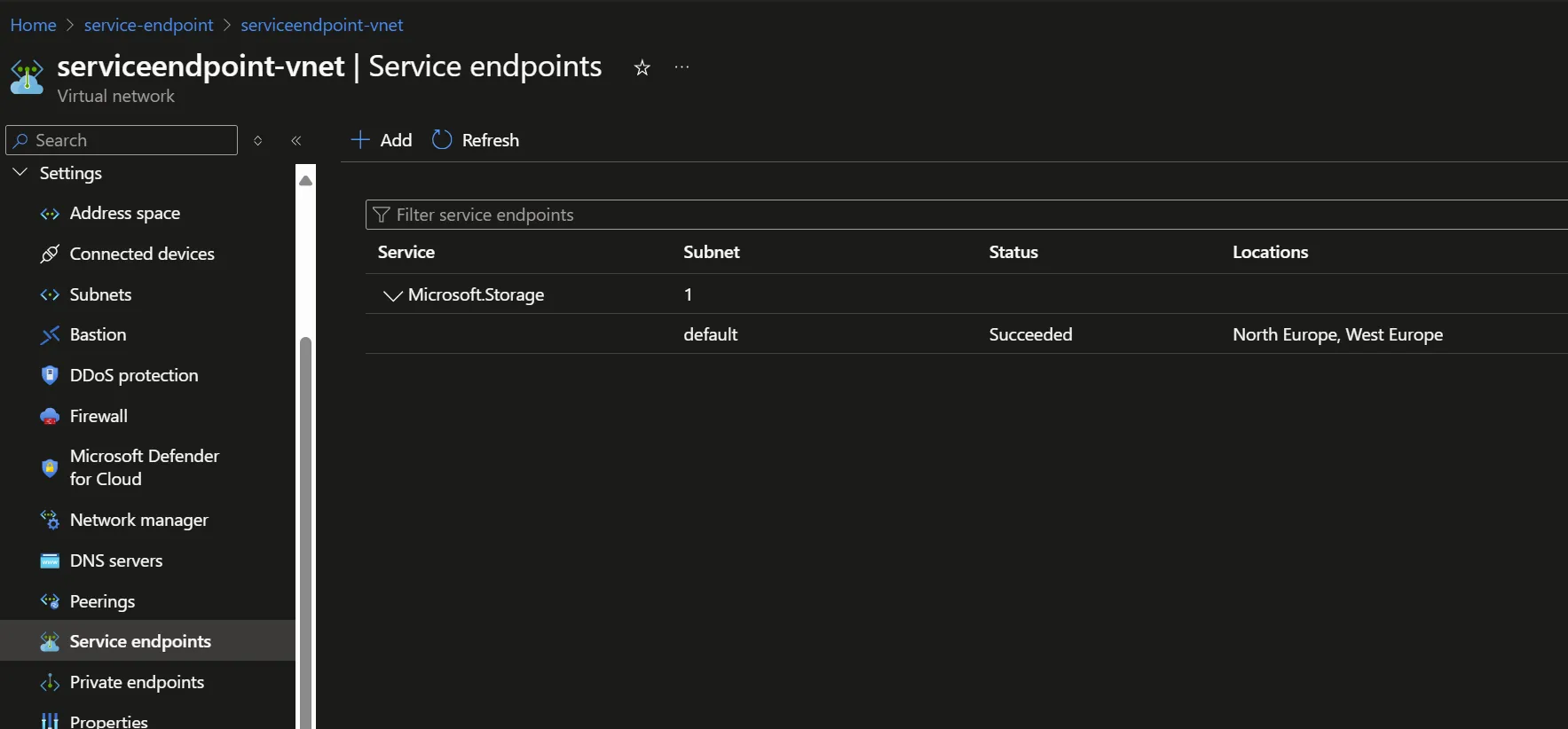Click the sidebar search magnifier icon
The image size is (1568, 729).
click(21, 140)
